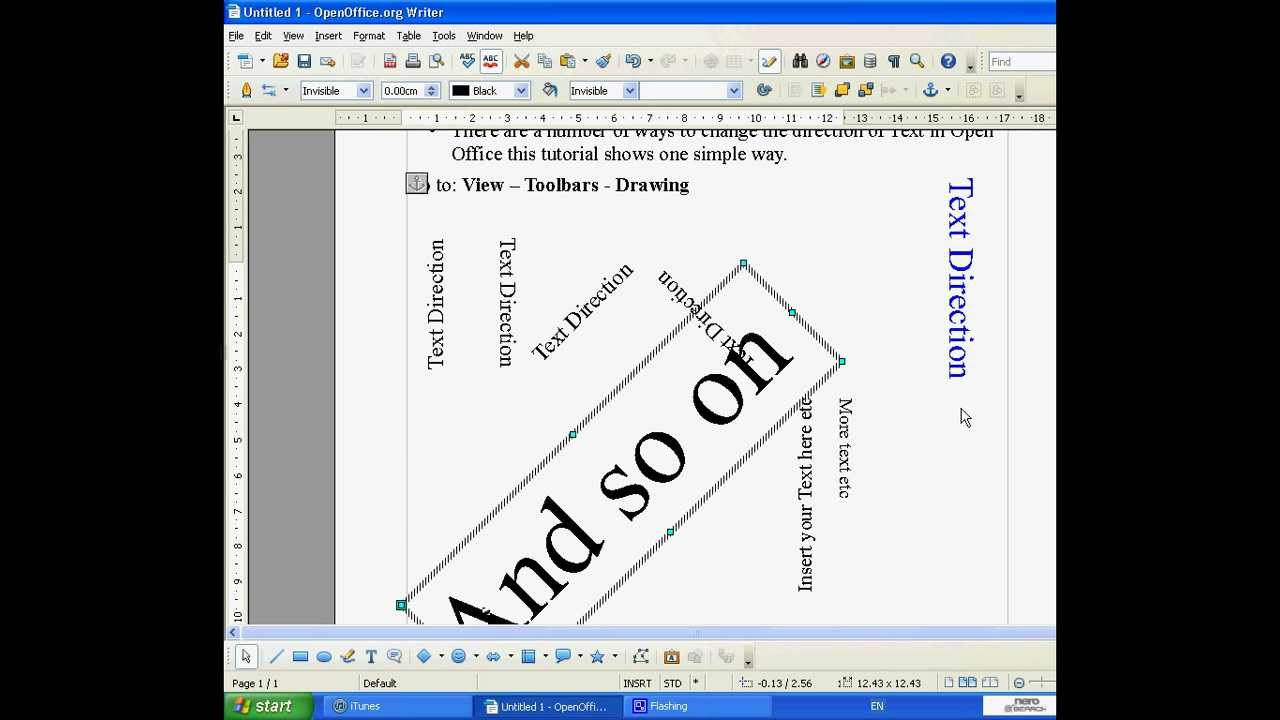
Task: Click the Area fill bucket icon
Action: pos(549,91)
